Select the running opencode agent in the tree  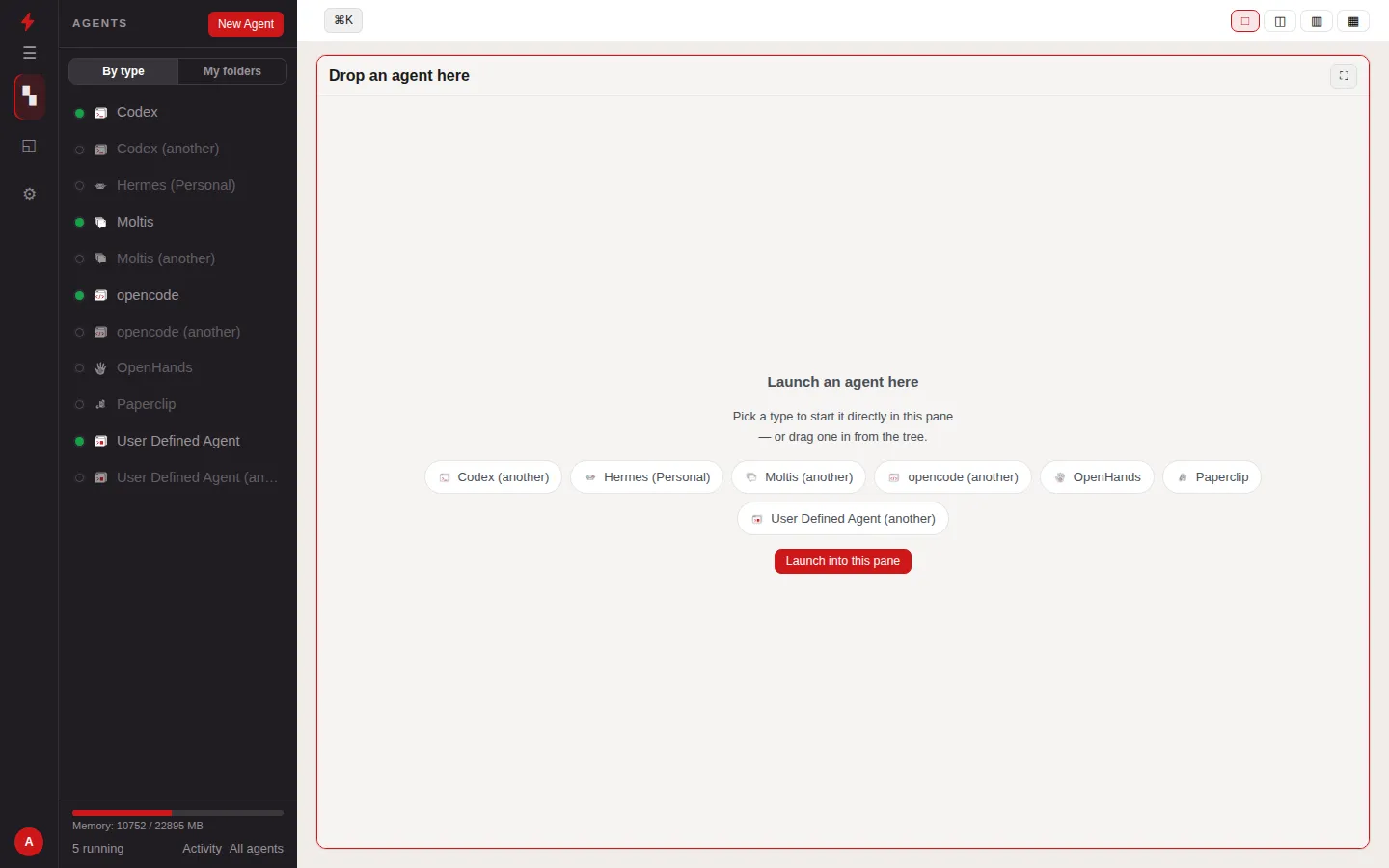click(x=177, y=296)
